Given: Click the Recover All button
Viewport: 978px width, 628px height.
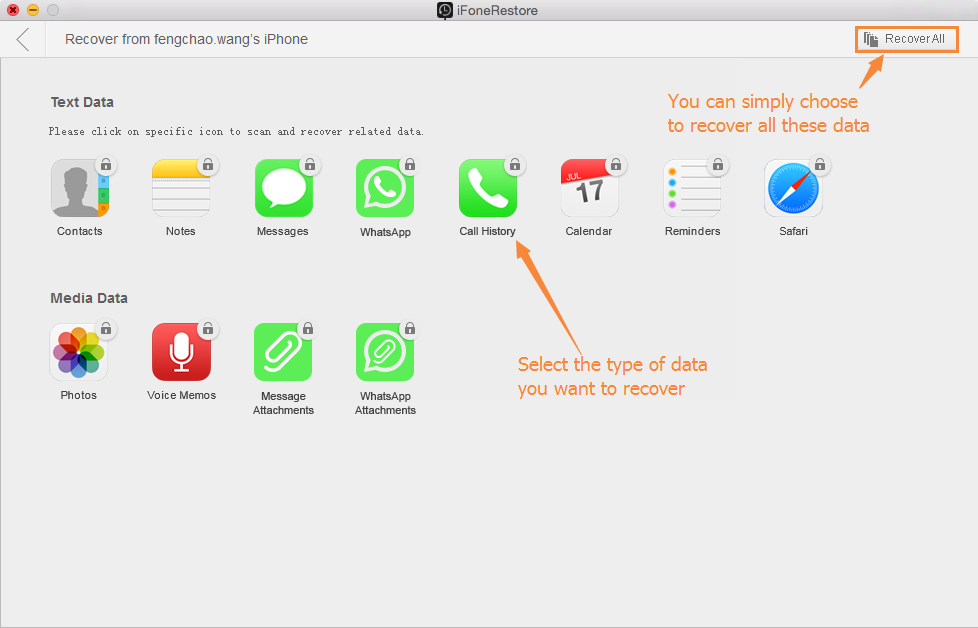Looking at the screenshot, I should (x=906, y=39).
